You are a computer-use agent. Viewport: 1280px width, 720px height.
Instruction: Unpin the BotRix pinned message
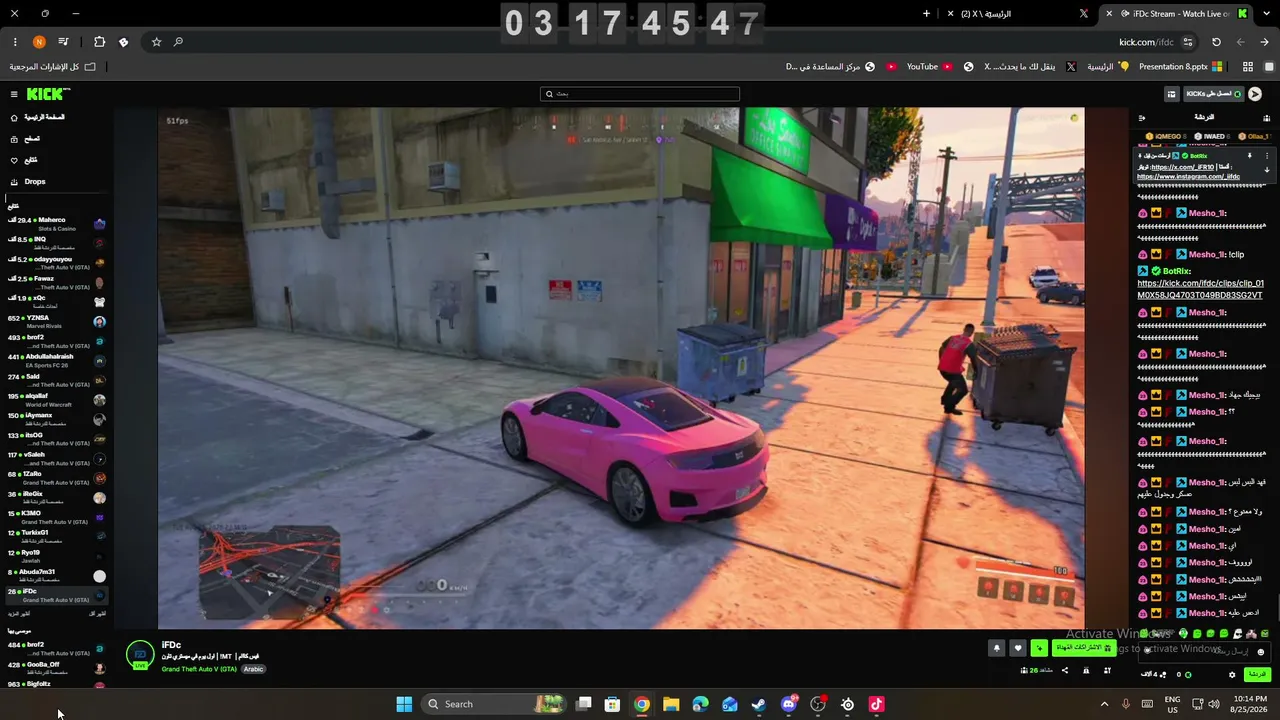click(1249, 156)
